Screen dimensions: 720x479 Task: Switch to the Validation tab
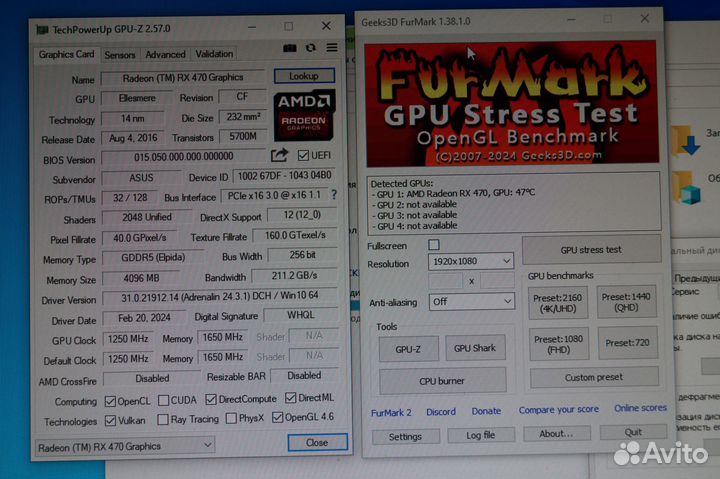coord(214,54)
